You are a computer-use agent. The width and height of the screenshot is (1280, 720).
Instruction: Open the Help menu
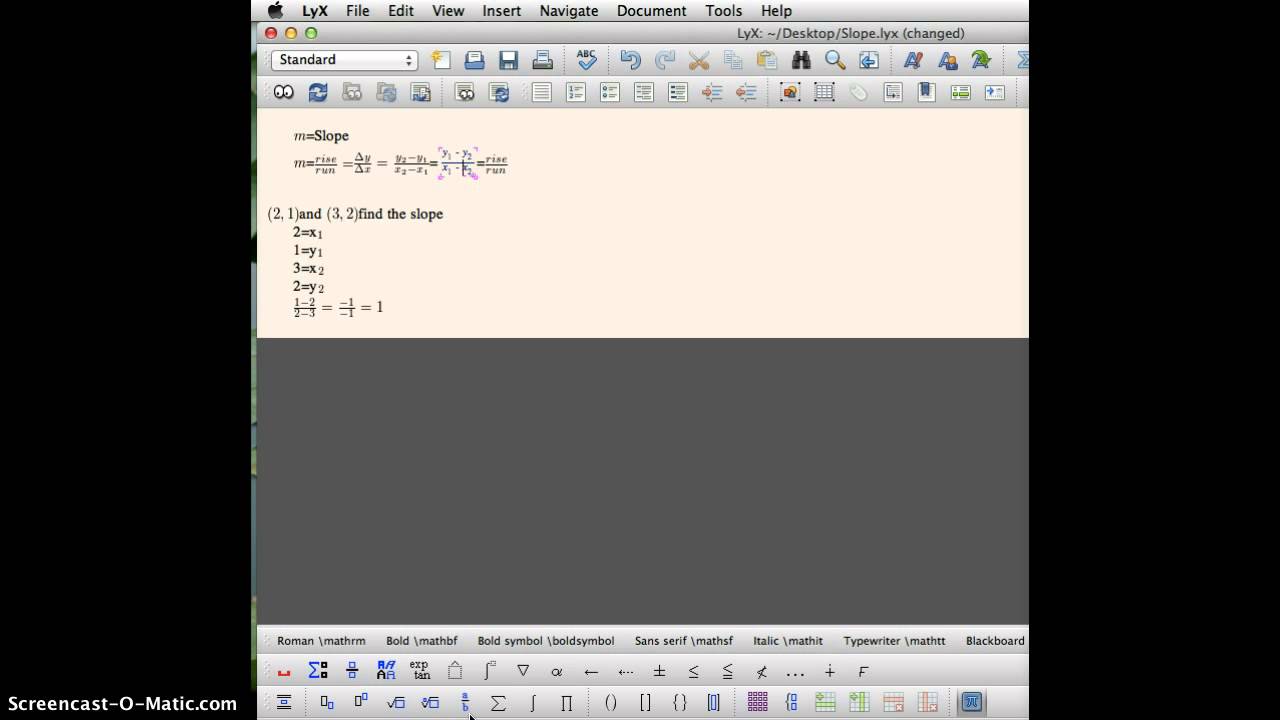click(x=777, y=11)
